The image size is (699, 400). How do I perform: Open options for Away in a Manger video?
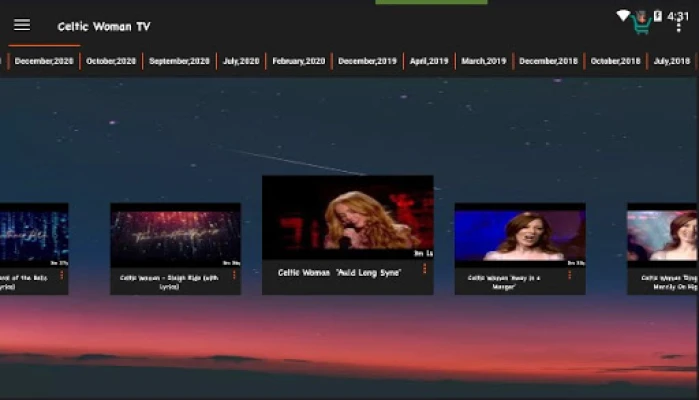(x=570, y=275)
